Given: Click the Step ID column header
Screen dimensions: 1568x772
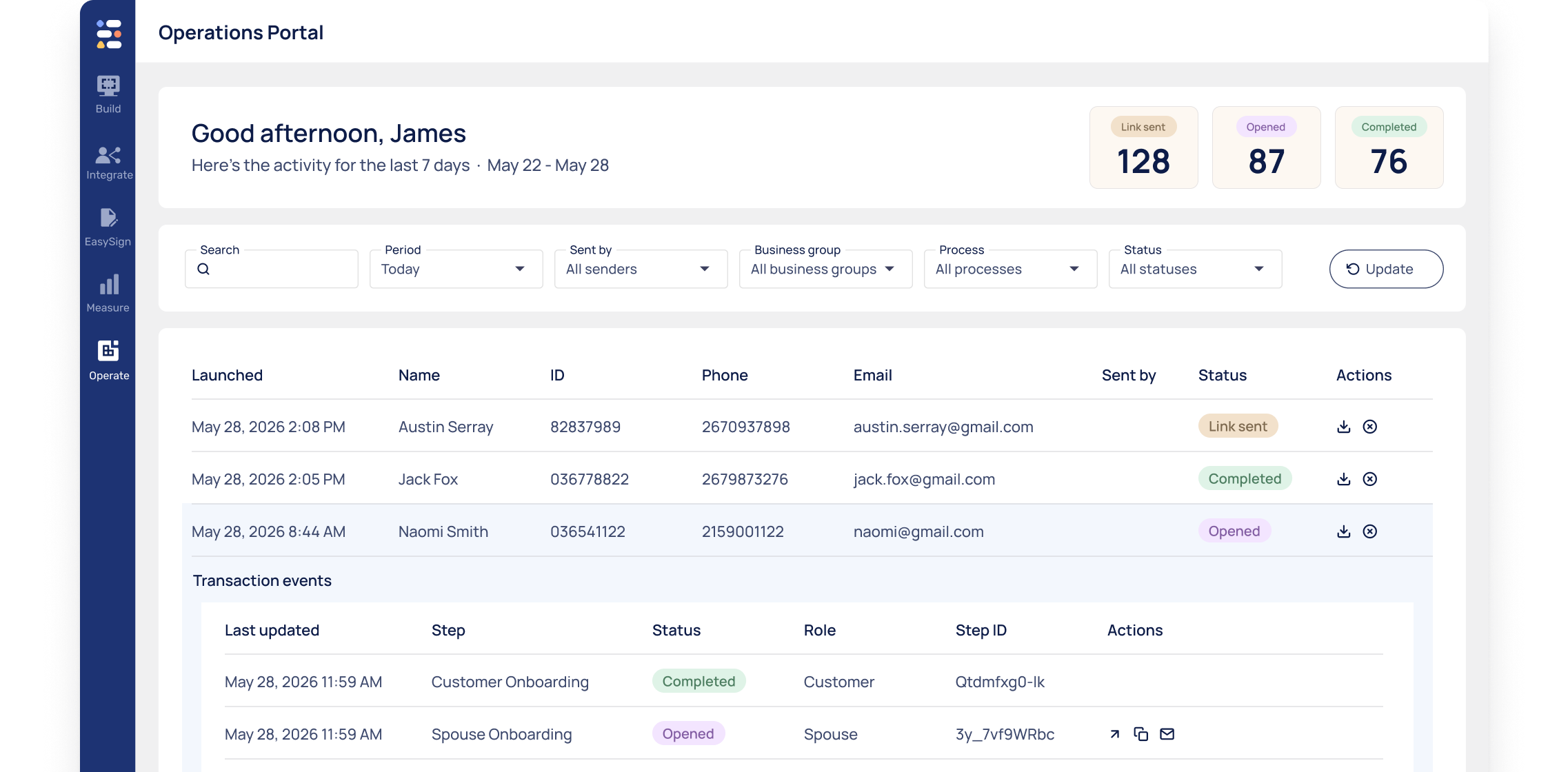Looking at the screenshot, I should click(981, 630).
